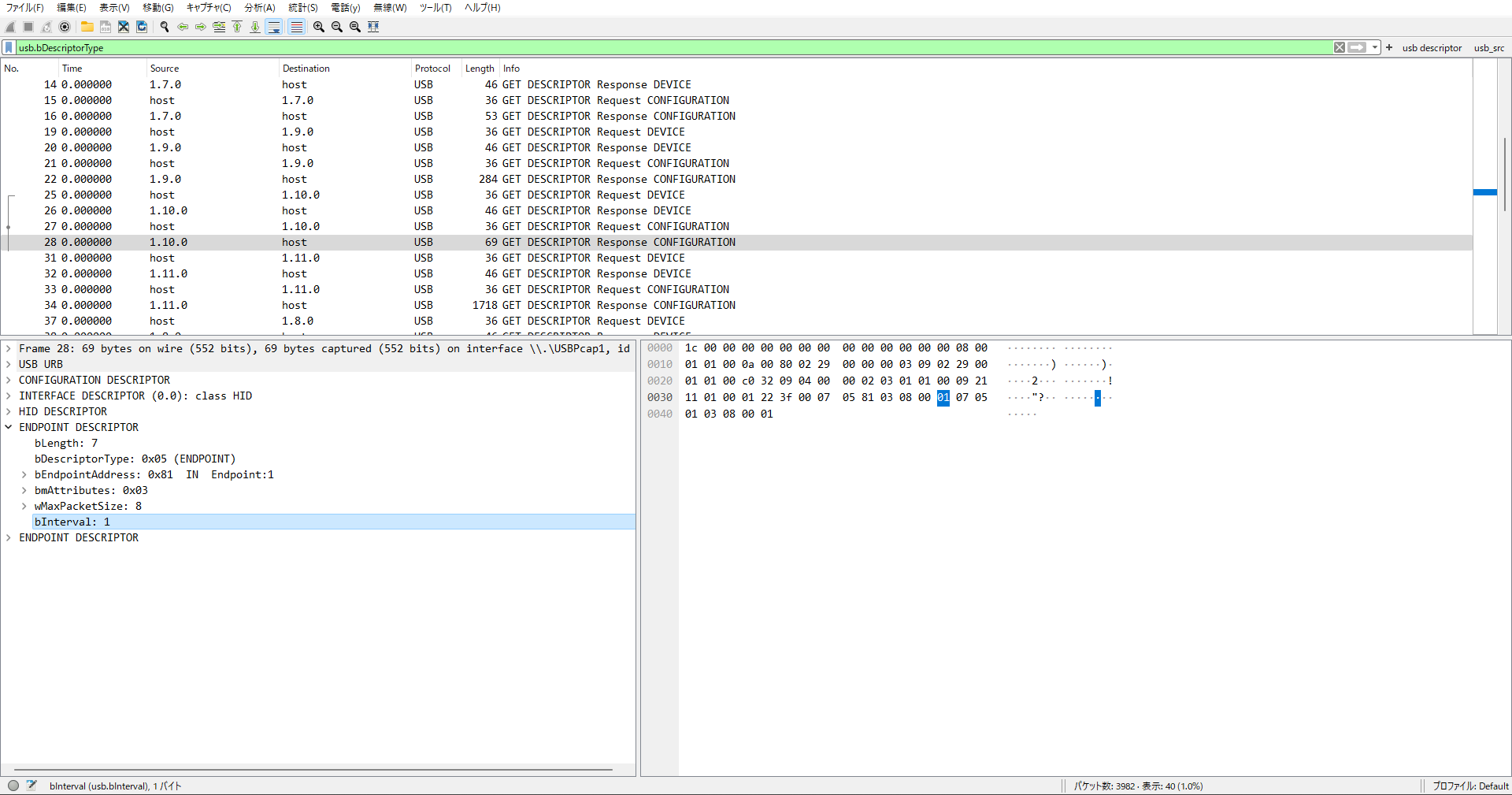Click the find packet magnifier icon

[x=164, y=26]
